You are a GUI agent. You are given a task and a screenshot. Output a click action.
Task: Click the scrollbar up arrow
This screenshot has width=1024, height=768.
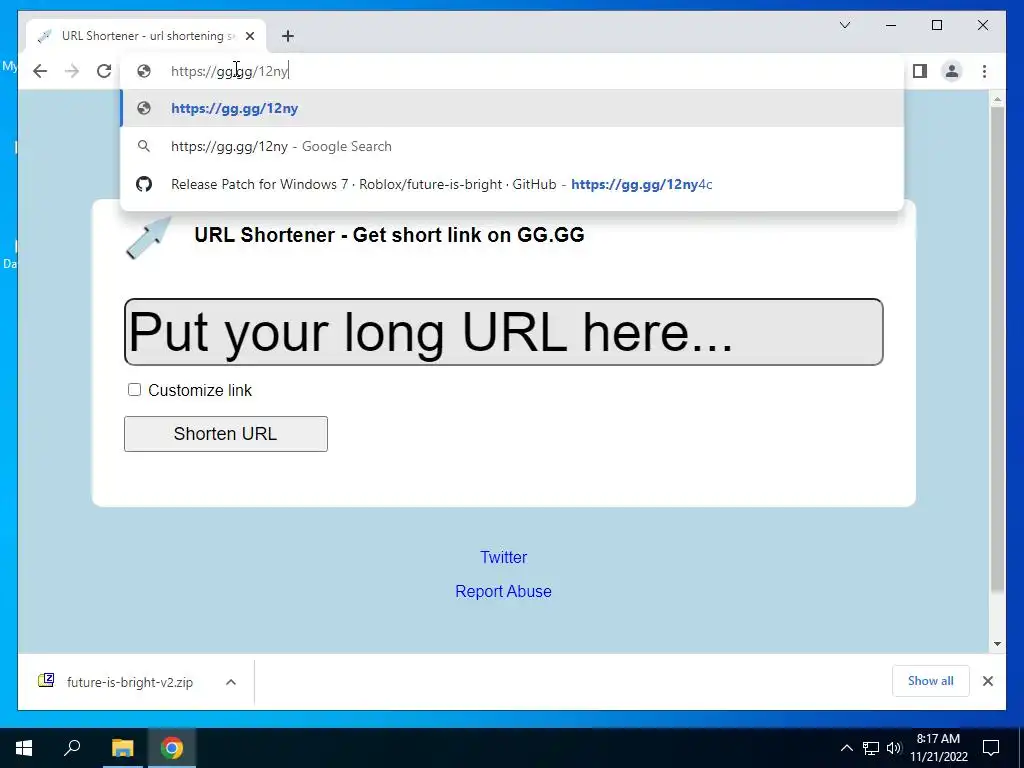[997, 99]
